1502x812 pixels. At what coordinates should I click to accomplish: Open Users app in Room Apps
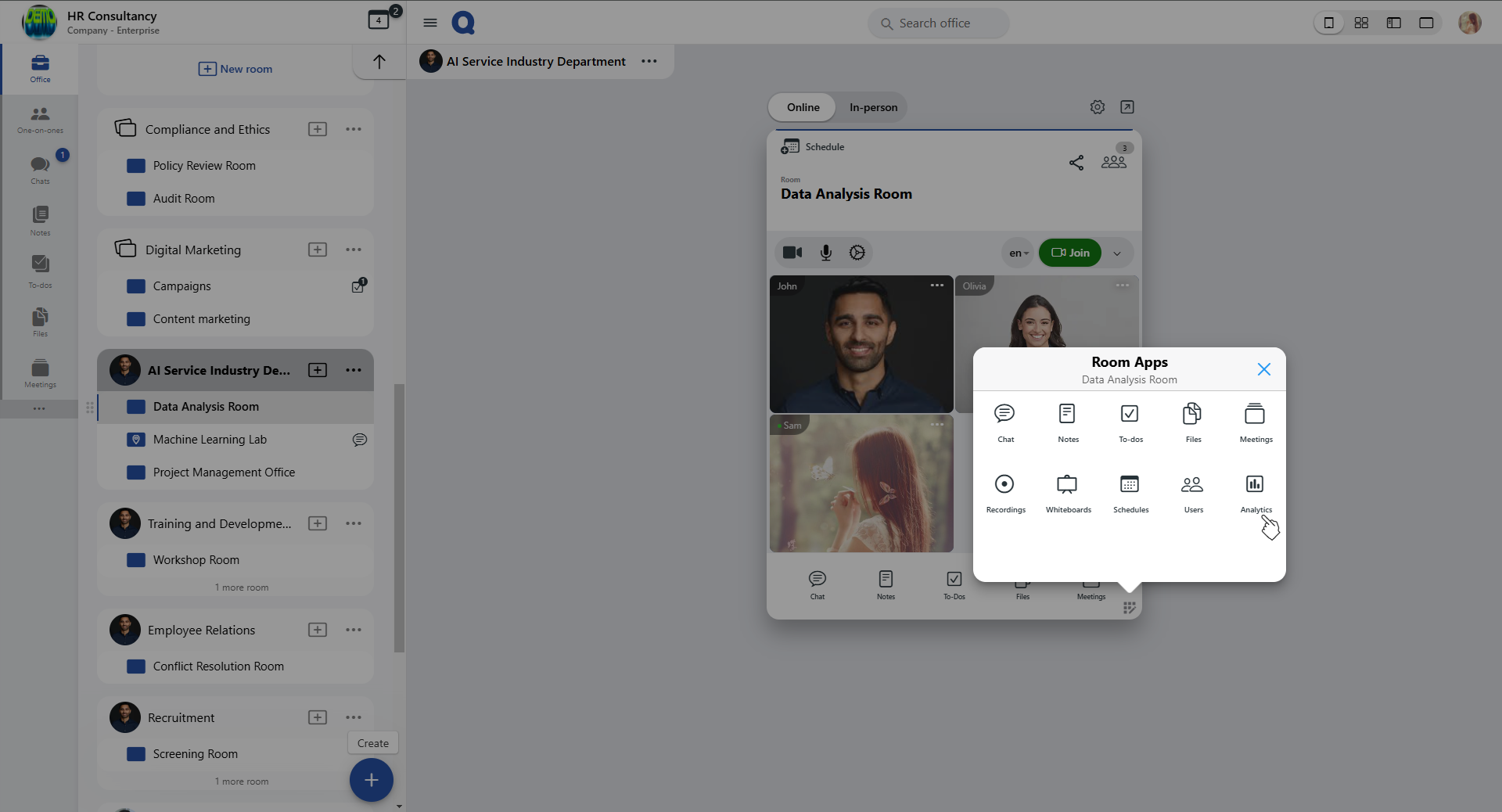click(1192, 491)
